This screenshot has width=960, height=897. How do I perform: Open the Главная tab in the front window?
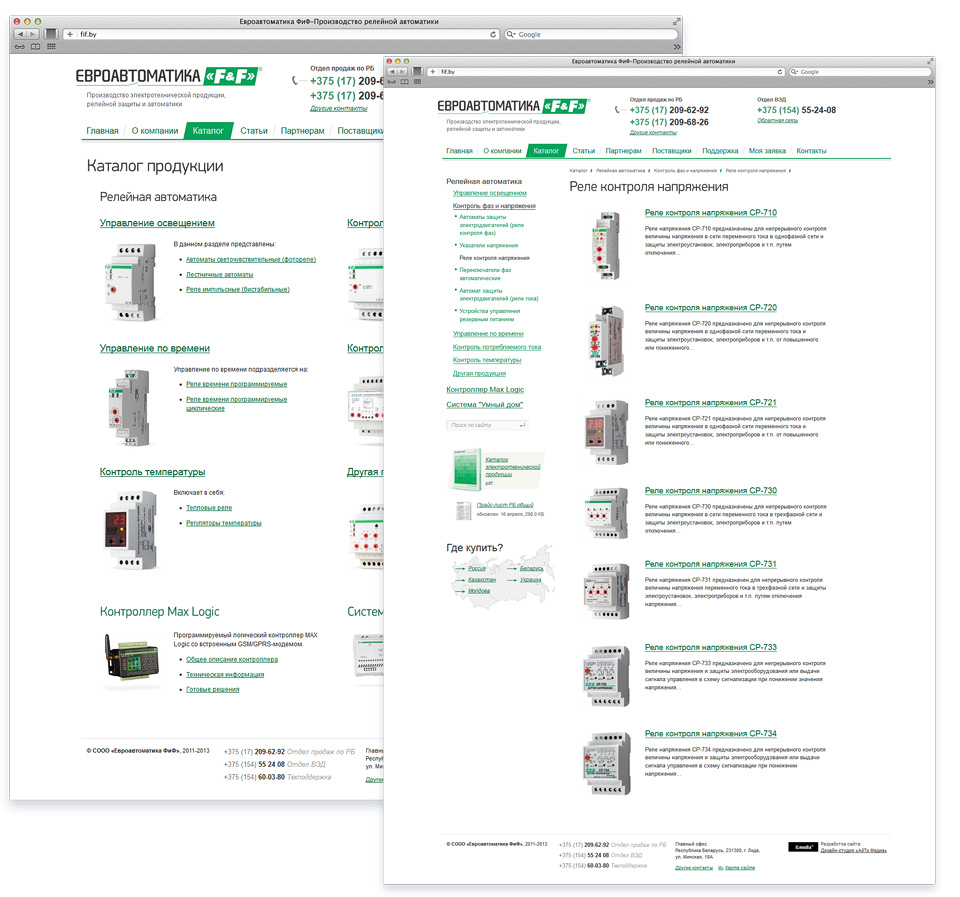pos(459,151)
